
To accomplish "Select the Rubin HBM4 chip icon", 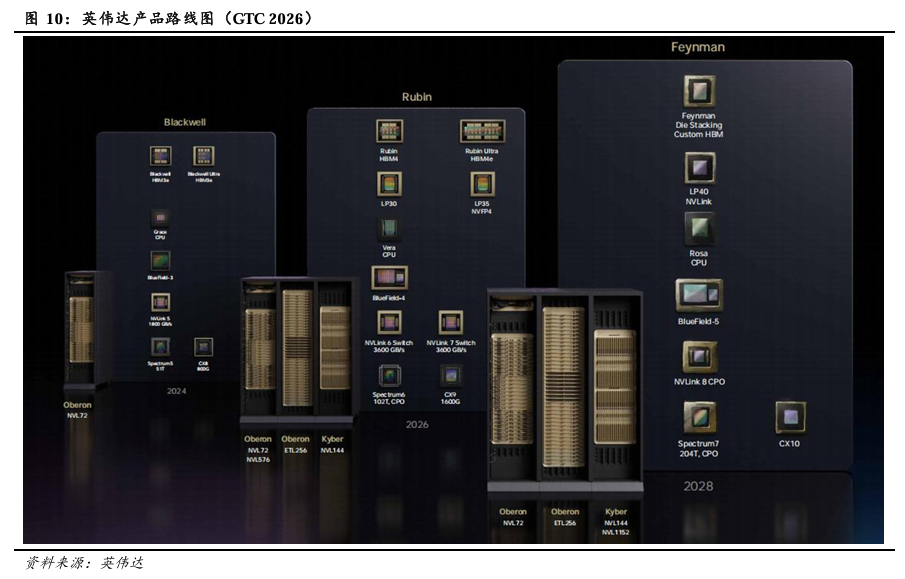I will 389,132.
